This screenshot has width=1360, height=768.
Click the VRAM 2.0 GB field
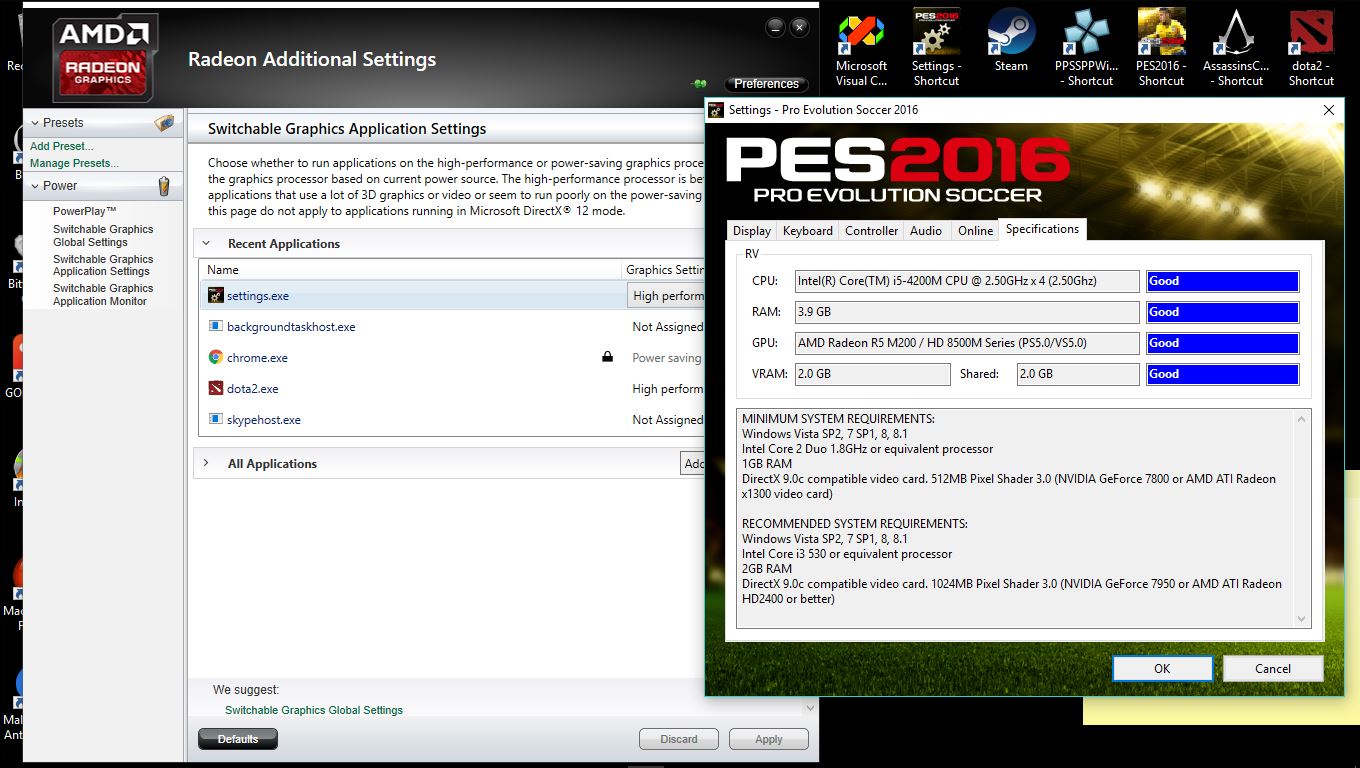(872, 375)
